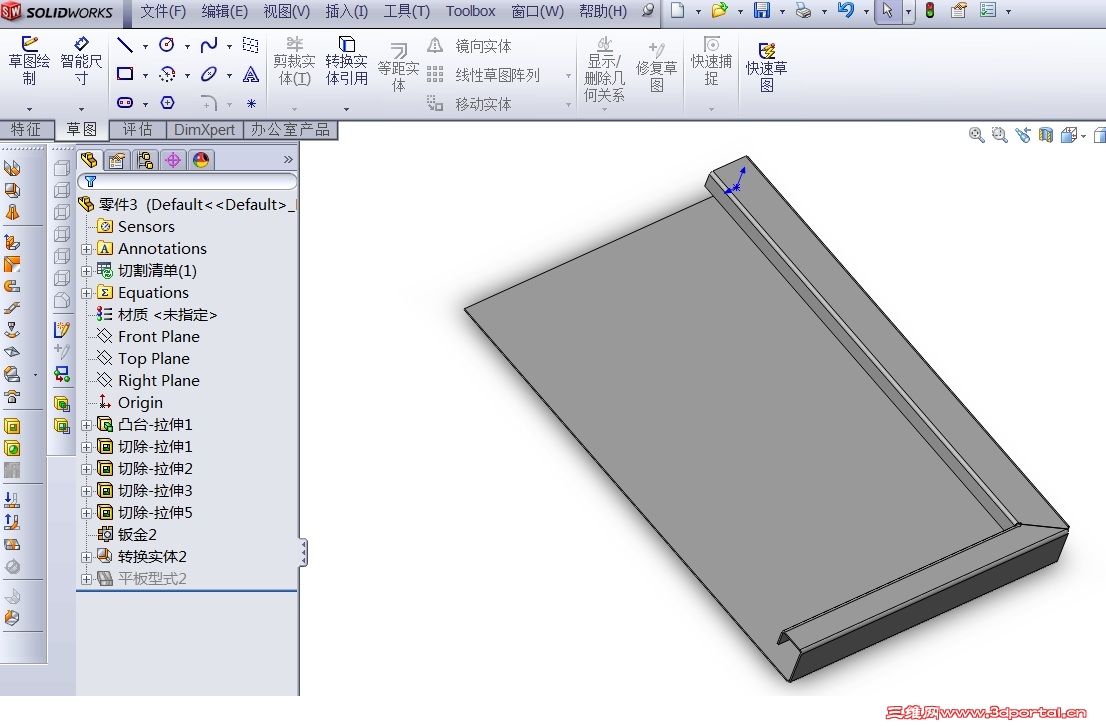This screenshot has height=726, width=1106.
Task: Select the sketch Point tool
Action: point(251,103)
